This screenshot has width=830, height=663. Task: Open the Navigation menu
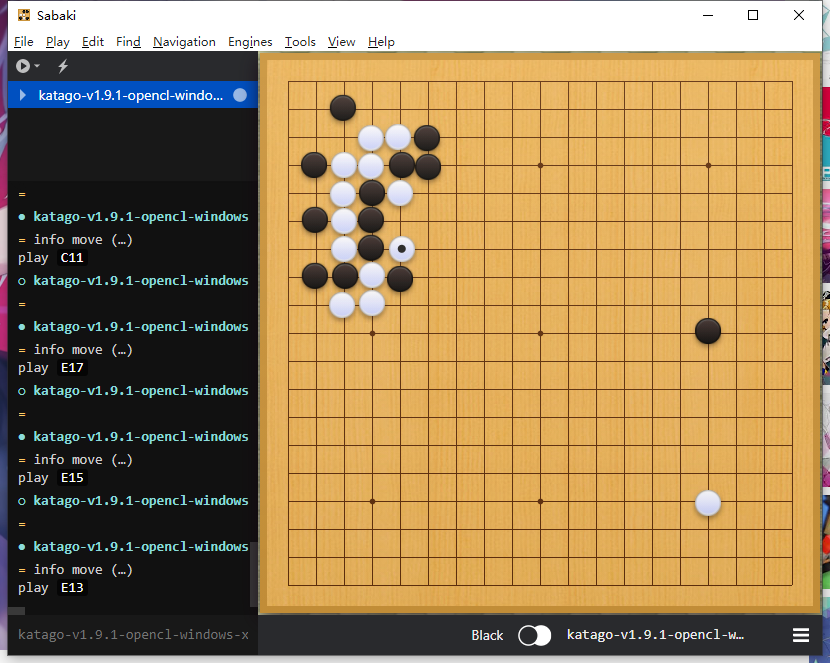coord(184,42)
